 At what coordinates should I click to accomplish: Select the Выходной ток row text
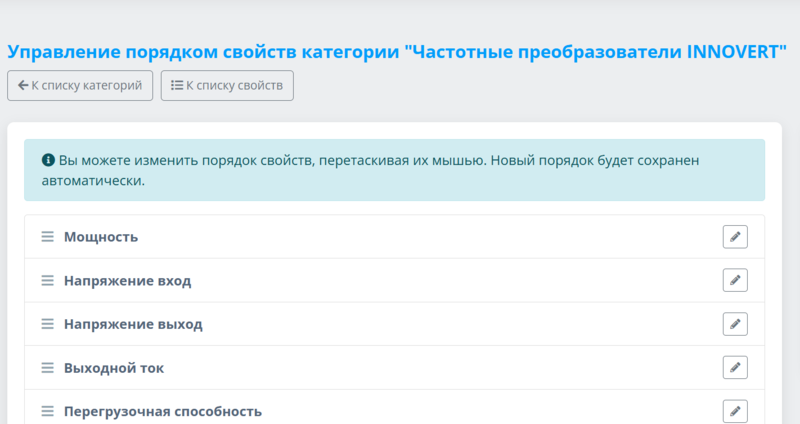point(114,368)
